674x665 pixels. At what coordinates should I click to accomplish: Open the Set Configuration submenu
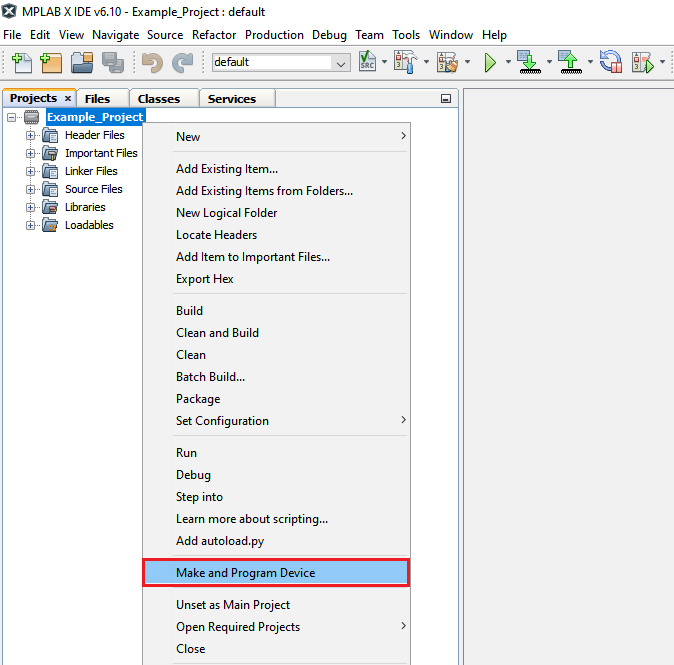pyautogui.click(x=276, y=421)
